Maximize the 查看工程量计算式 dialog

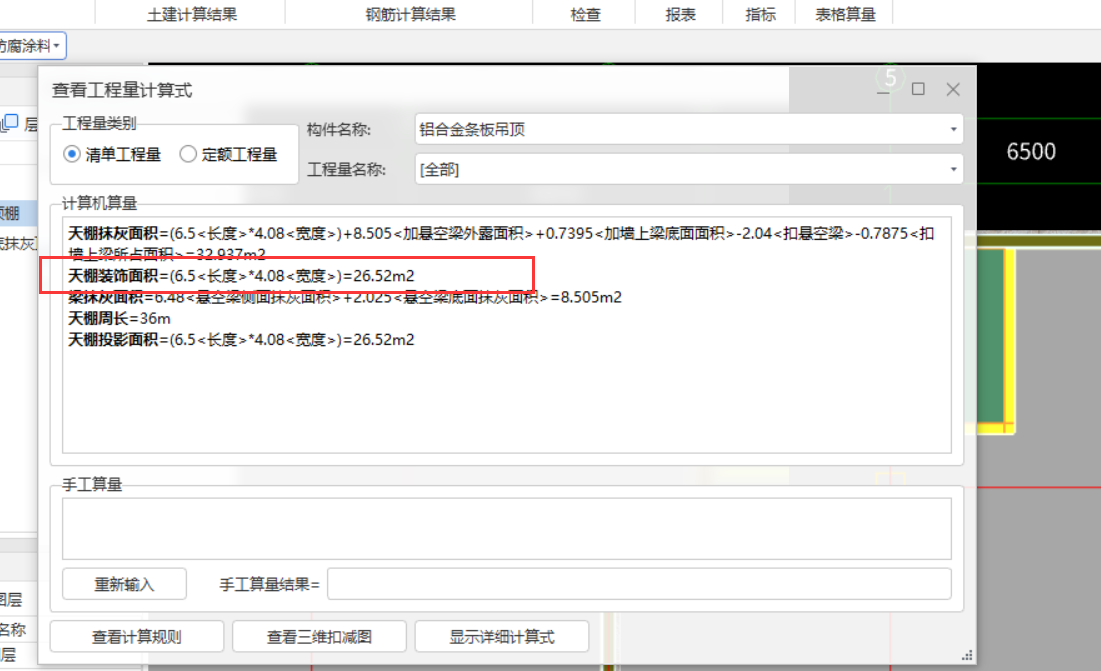(918, 89)
